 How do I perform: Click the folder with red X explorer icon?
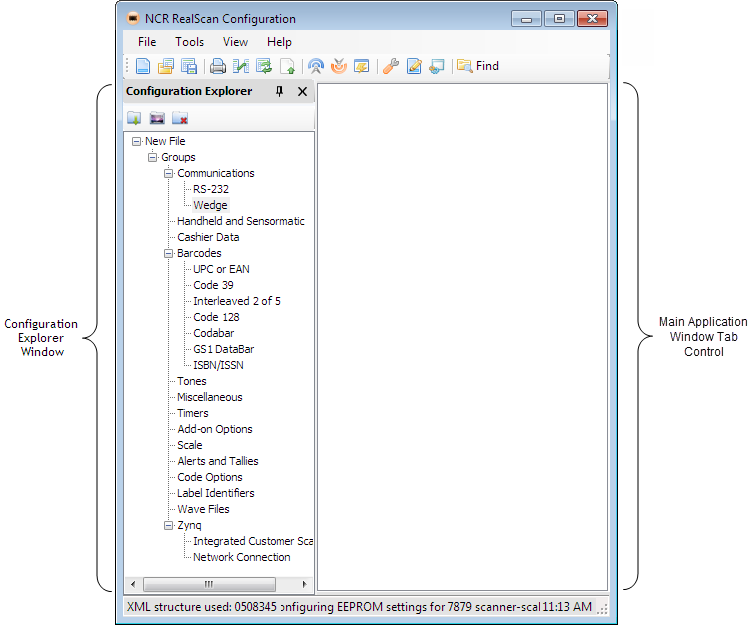coord(180,118)
